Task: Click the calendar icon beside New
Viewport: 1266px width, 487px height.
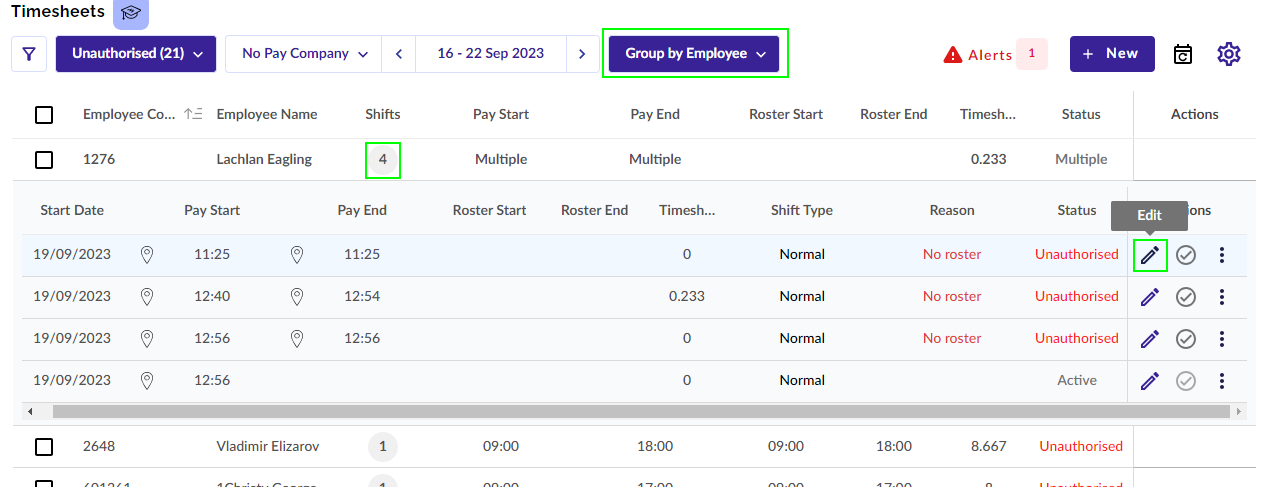Action: pos(1183,54)
